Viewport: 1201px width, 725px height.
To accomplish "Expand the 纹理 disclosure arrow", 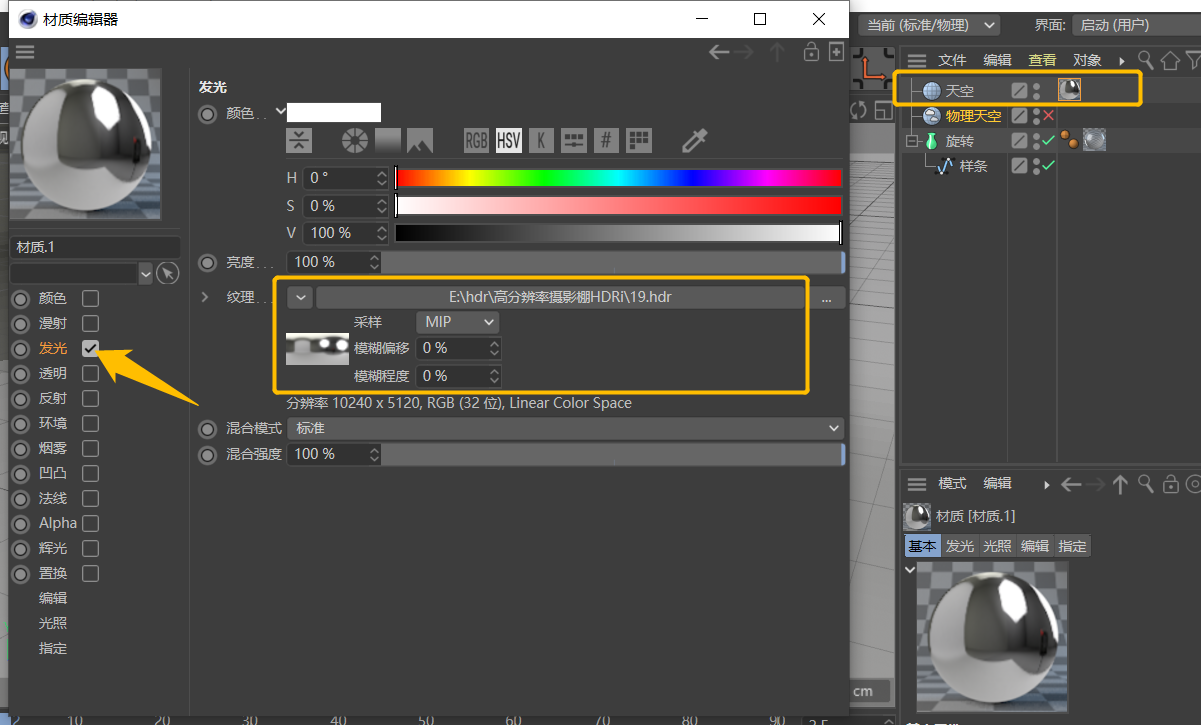I will coord(205,297).
